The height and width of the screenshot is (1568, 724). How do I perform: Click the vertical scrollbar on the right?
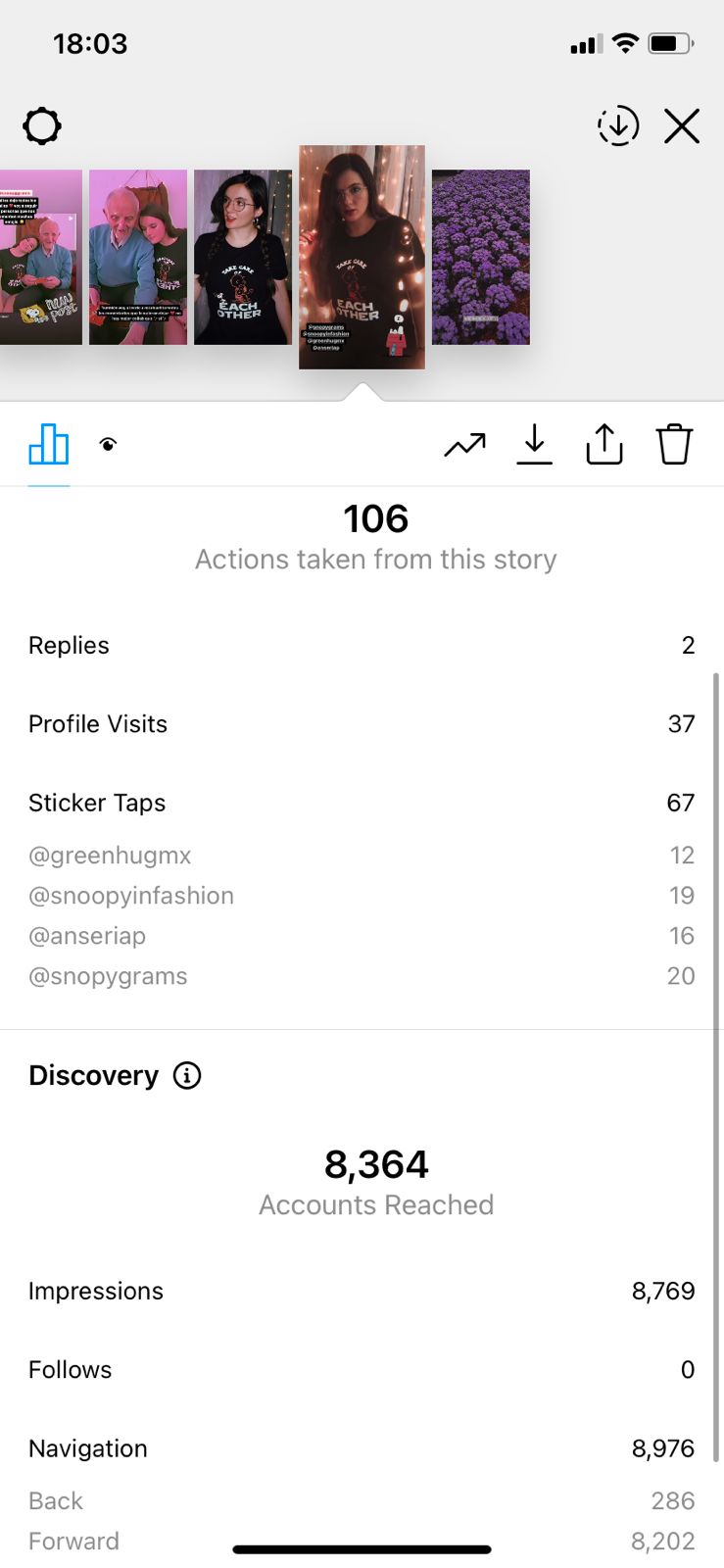pos(716,1066)
